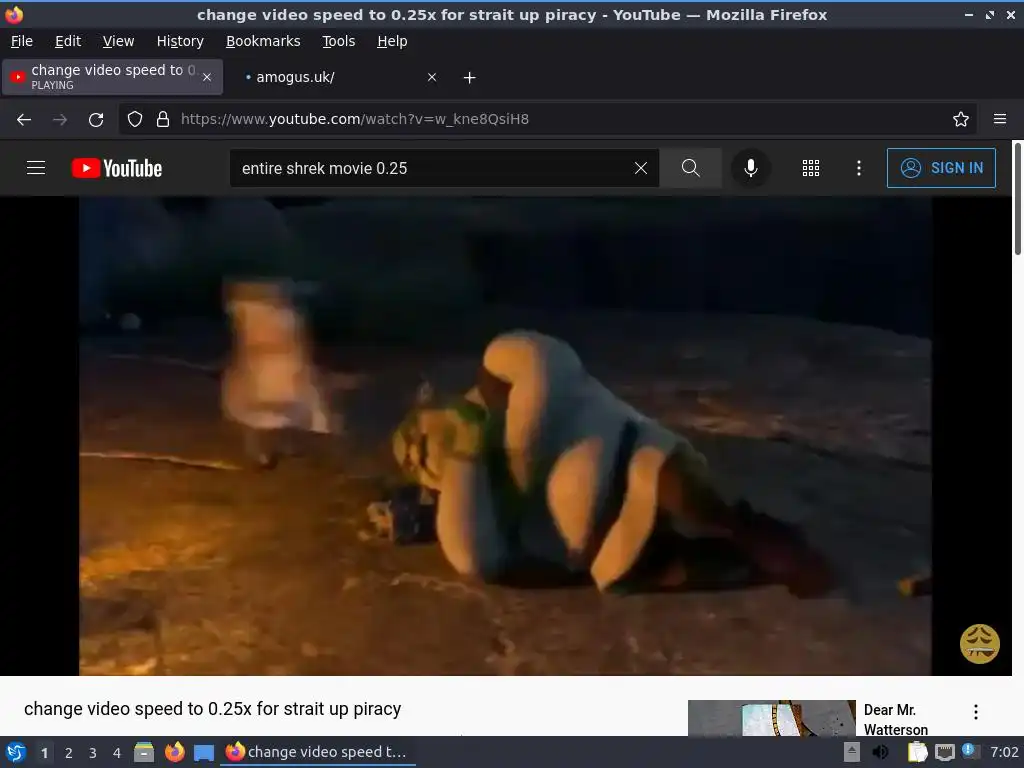Focus the Firefox URL address bar

click(549, 120)
